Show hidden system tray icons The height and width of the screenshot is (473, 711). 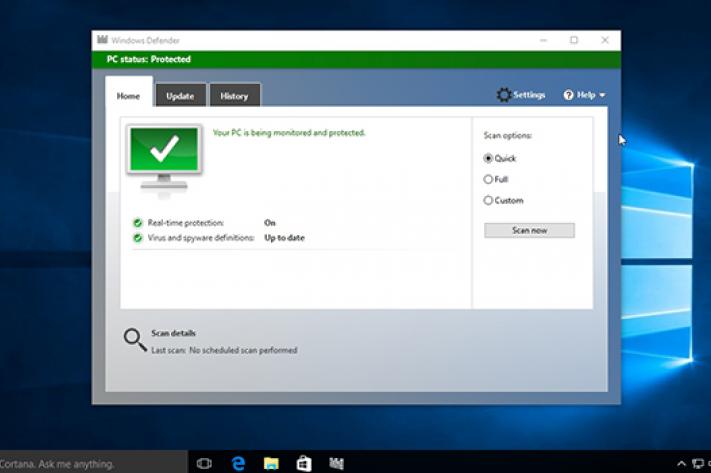[682, 464]
